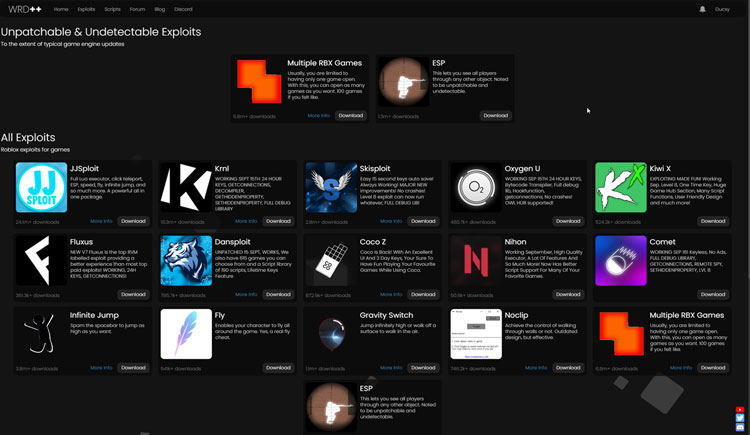The image size is (750, 435).
Task: Download the Infinite Jump exploit
Action: tap(133, 367)
